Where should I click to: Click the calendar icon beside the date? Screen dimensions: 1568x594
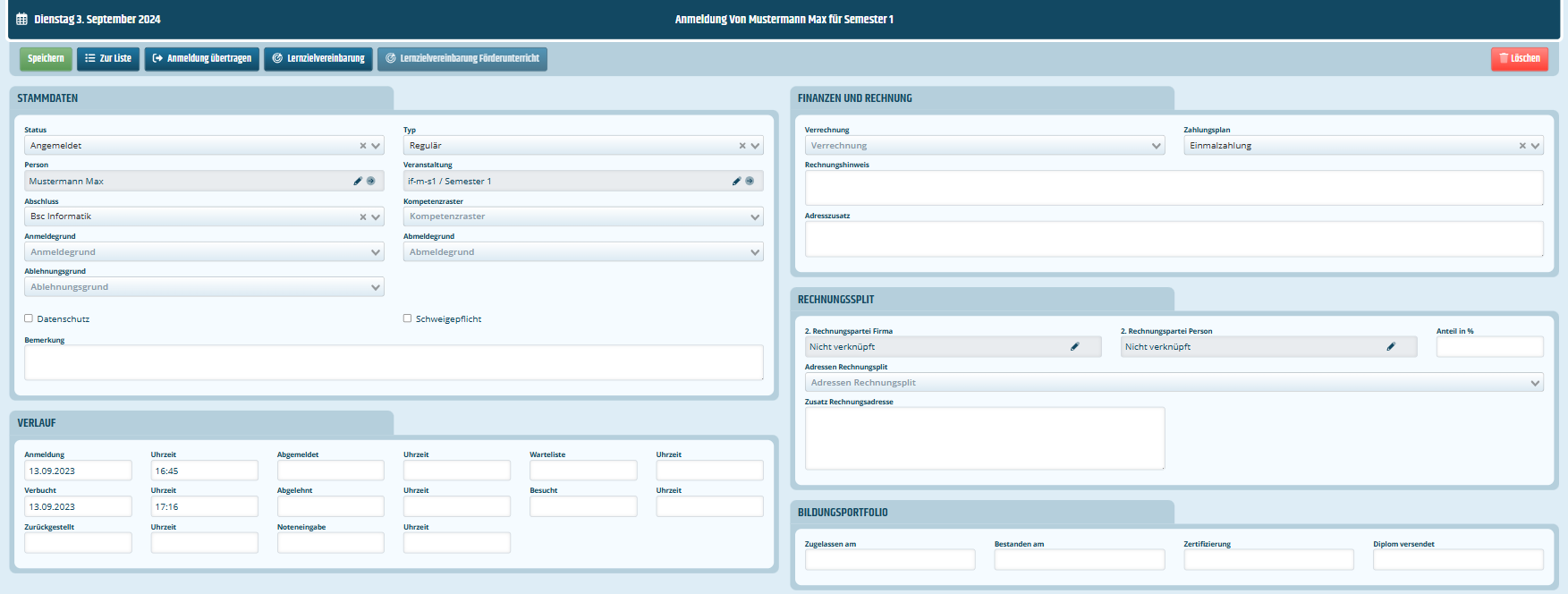click(21, 19)
